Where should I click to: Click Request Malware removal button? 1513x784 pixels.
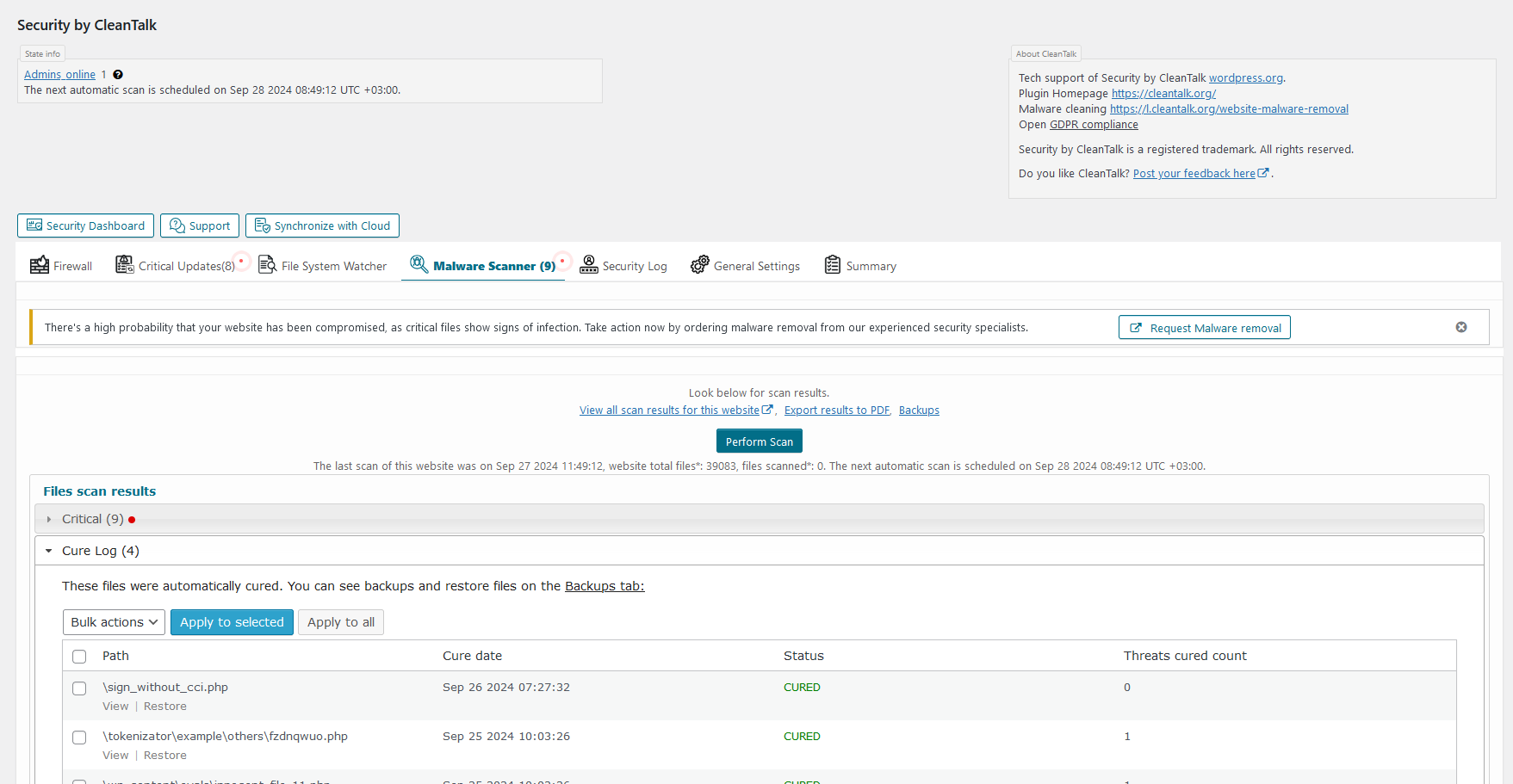(1204, 327)
